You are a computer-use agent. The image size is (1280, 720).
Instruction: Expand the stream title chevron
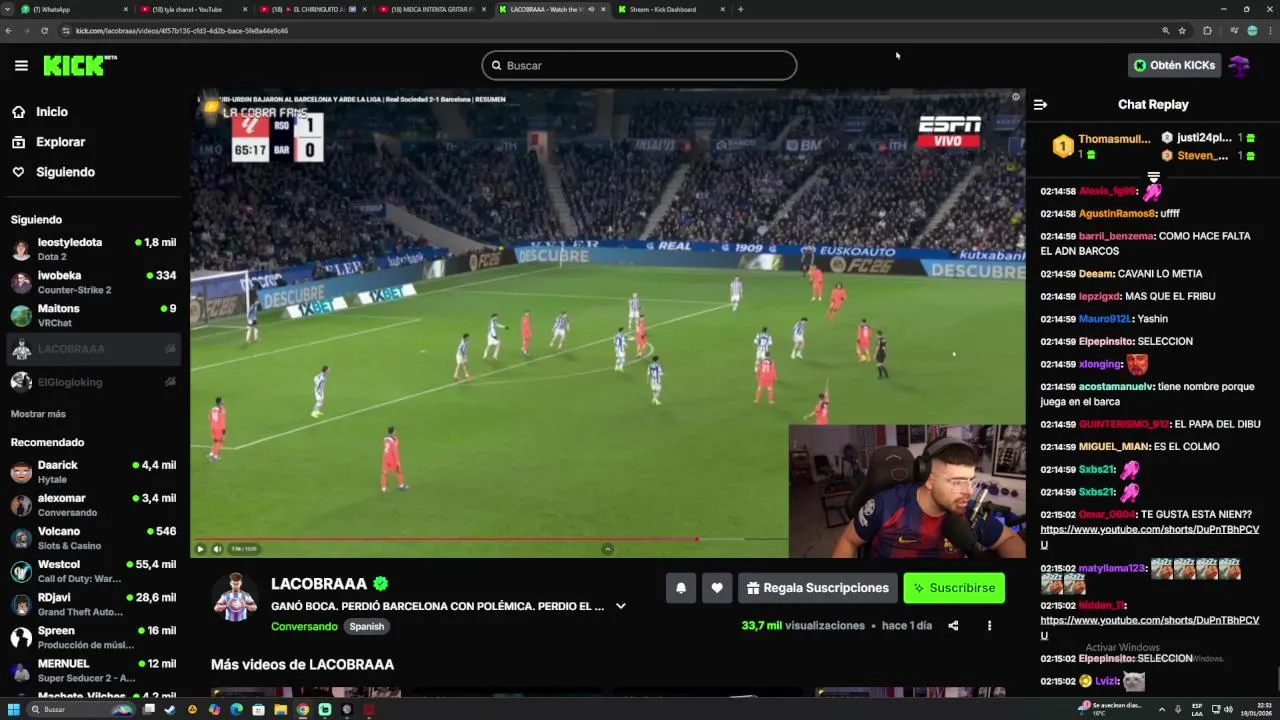pos(620,606)
